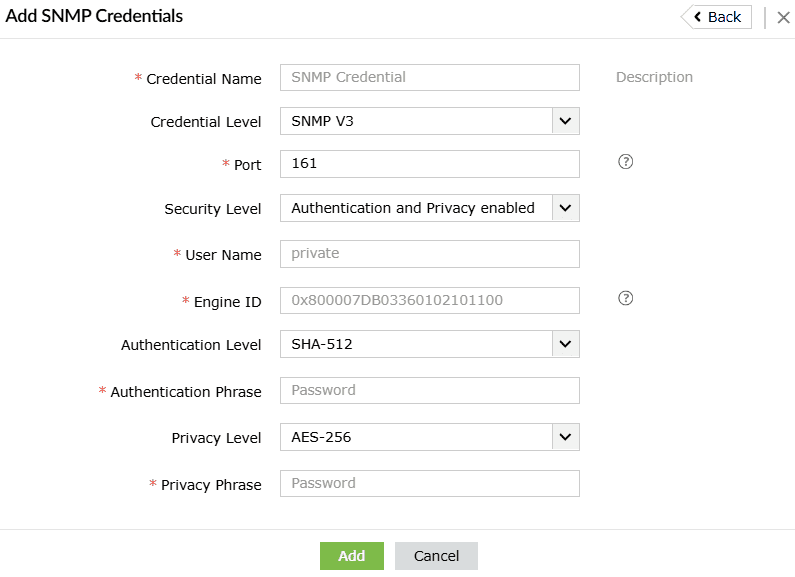Screen dimensions: 795x577
Task: Focus the Authentication Phrase password field
Action: click(x=429, y=390)
